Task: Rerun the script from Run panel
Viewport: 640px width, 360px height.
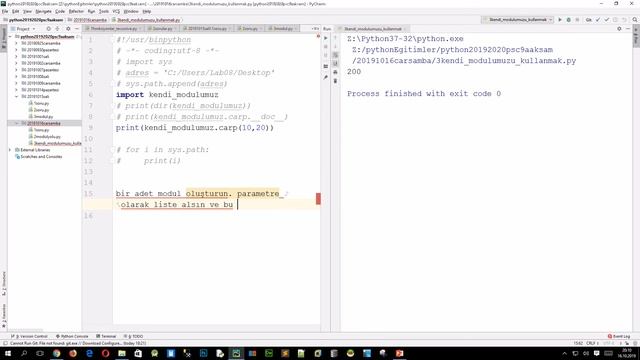Action: [x=326, y=38]
